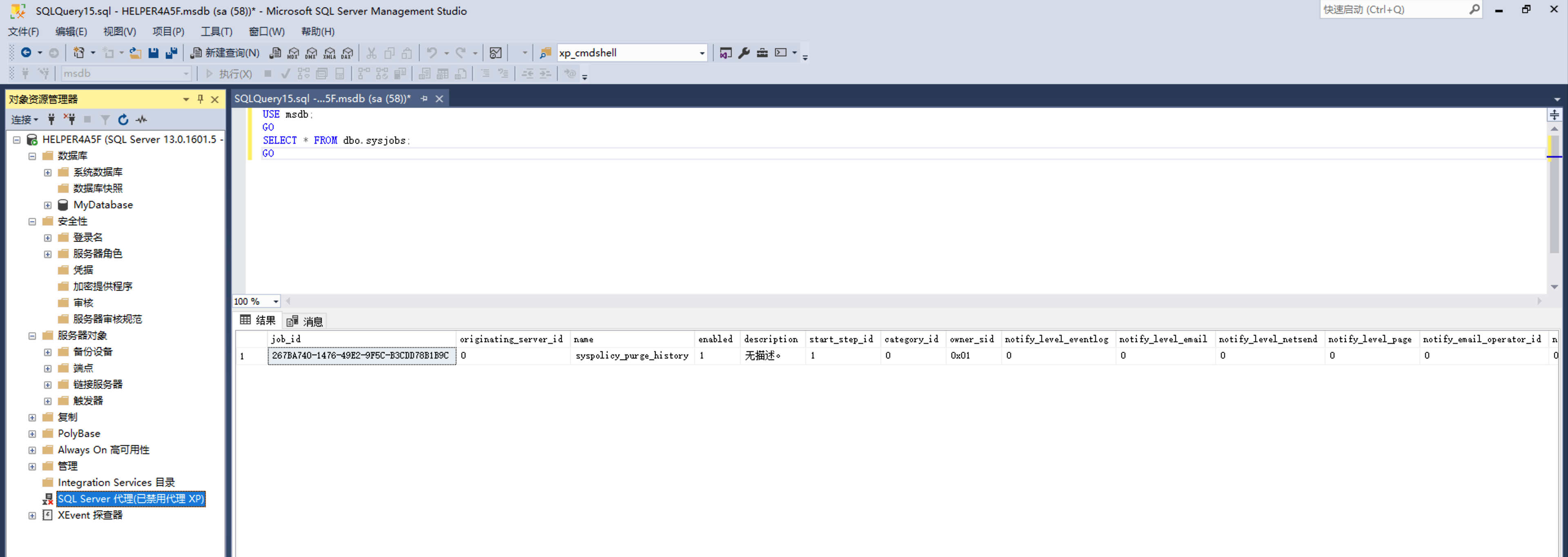The image size is (1568, 557).
Task: Click the wrench properties icon
Action: coord(744,53)
